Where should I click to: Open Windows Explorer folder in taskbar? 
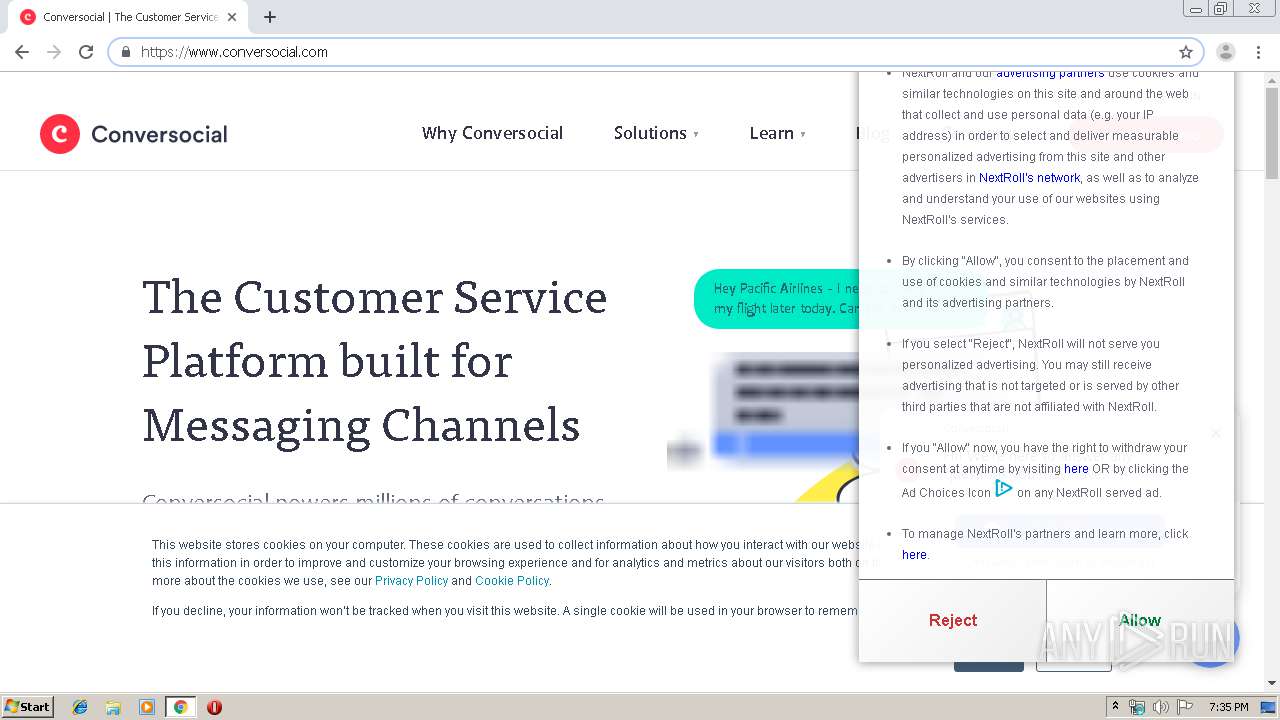[113, 707]
